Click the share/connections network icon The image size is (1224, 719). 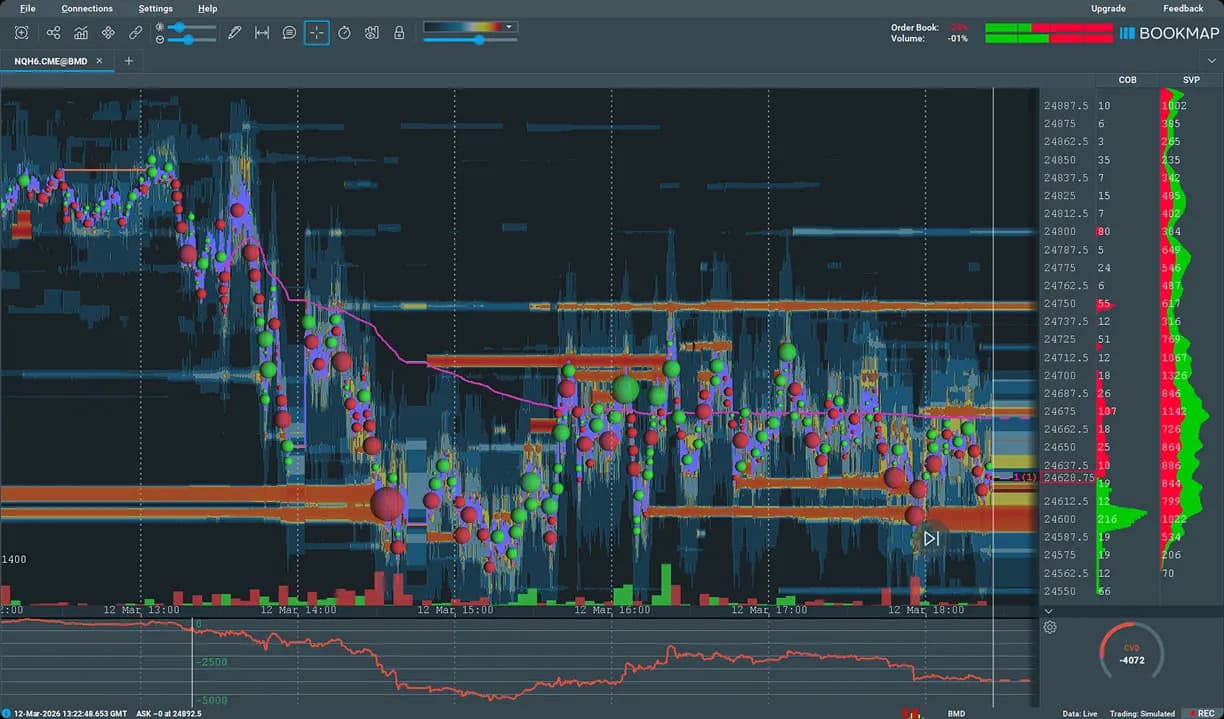point(53,32)
